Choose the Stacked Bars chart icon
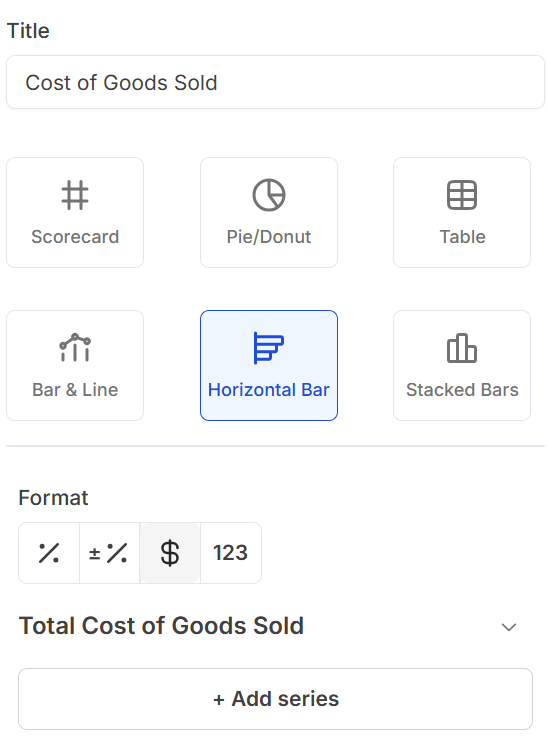 [x=462, y=348]
